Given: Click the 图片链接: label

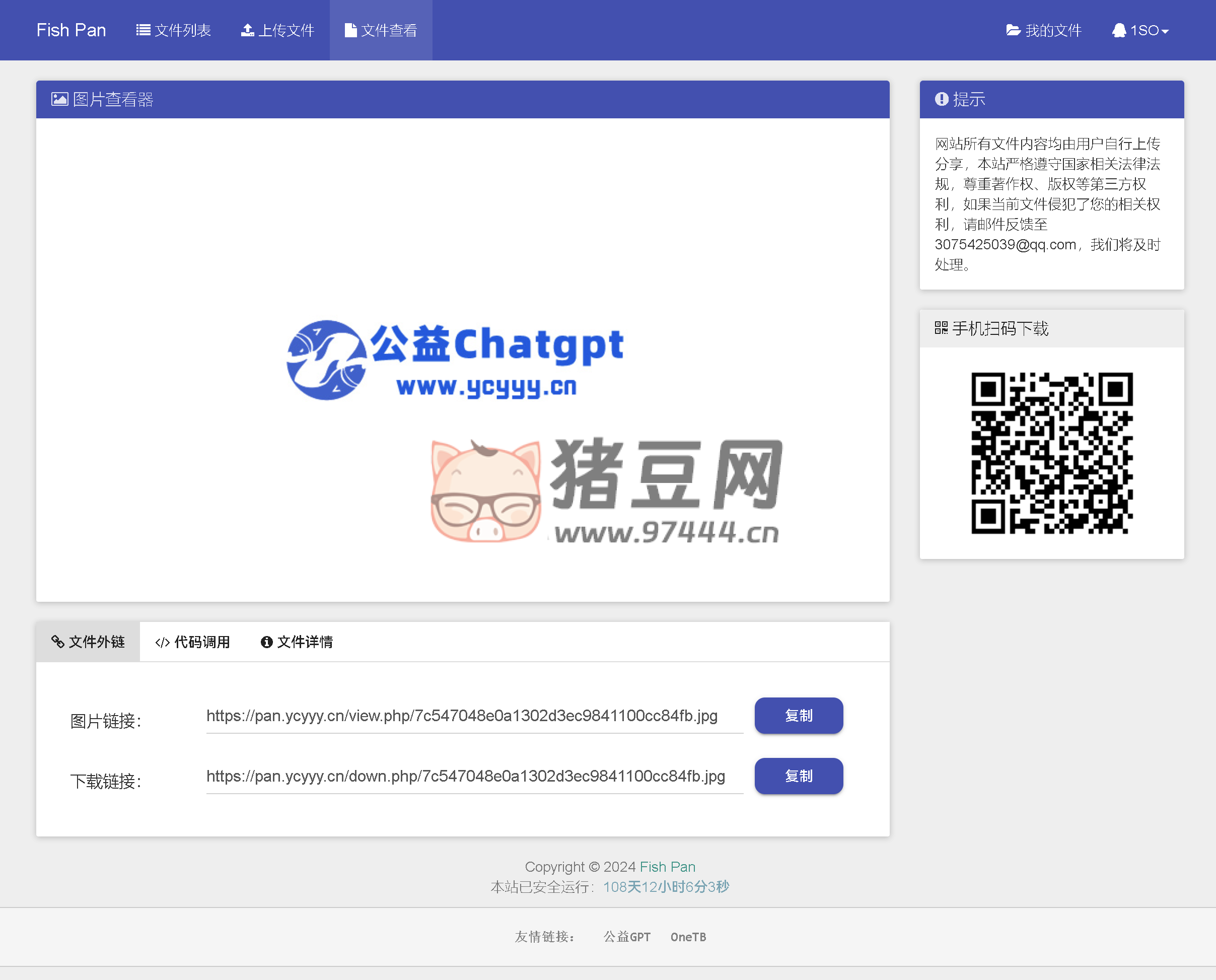Looking at the screenshot, I should [106, 721].
